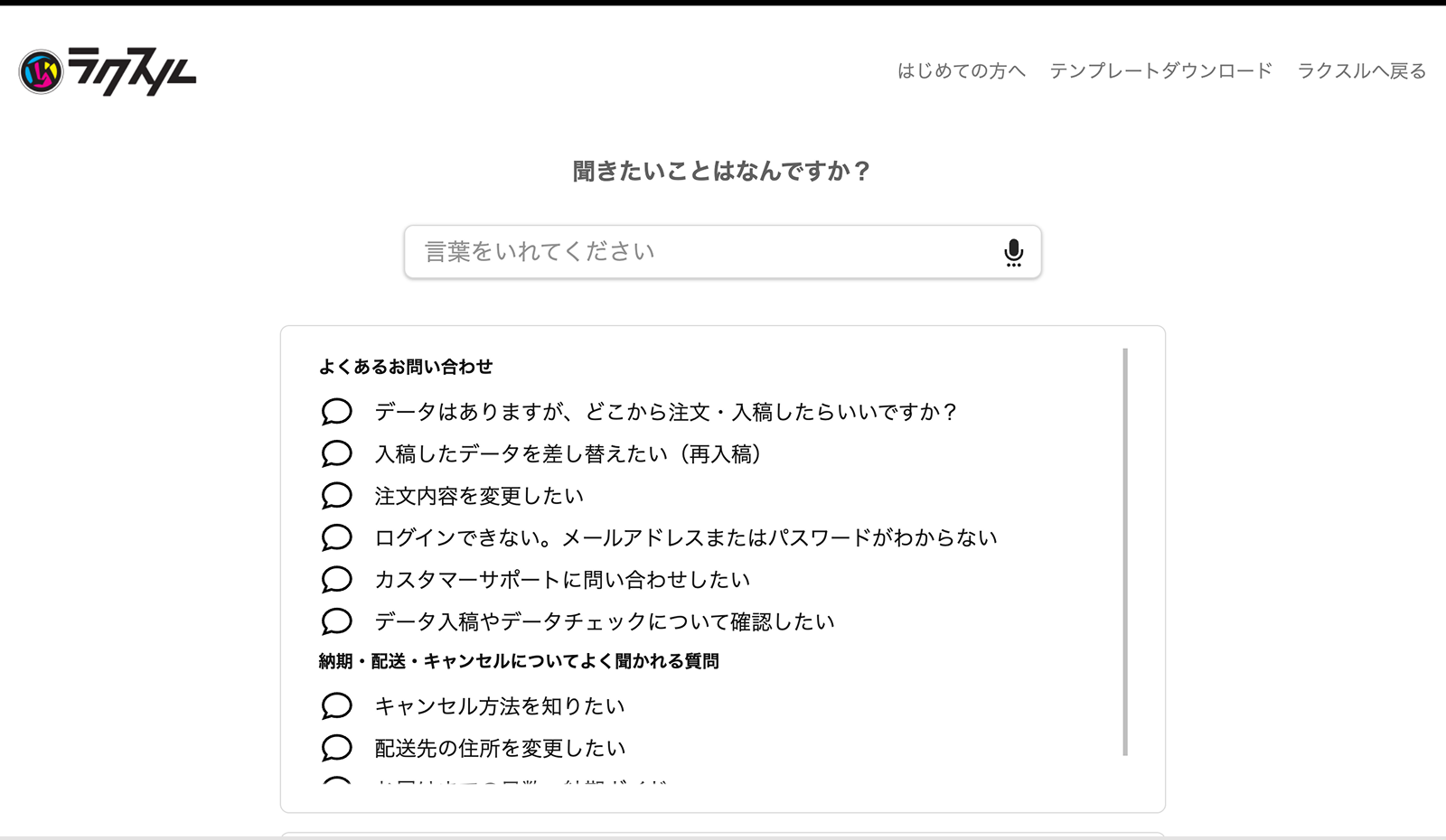1446x840 pixels.
Task: Open the 配送先の住所を変更したい FAQ
Action: [x=497, y=748]
